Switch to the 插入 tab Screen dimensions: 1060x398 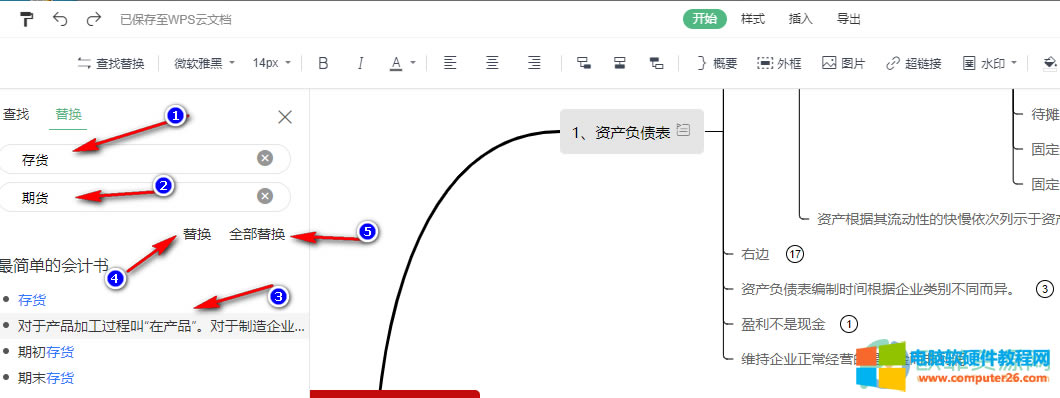[x=800, y=19]
